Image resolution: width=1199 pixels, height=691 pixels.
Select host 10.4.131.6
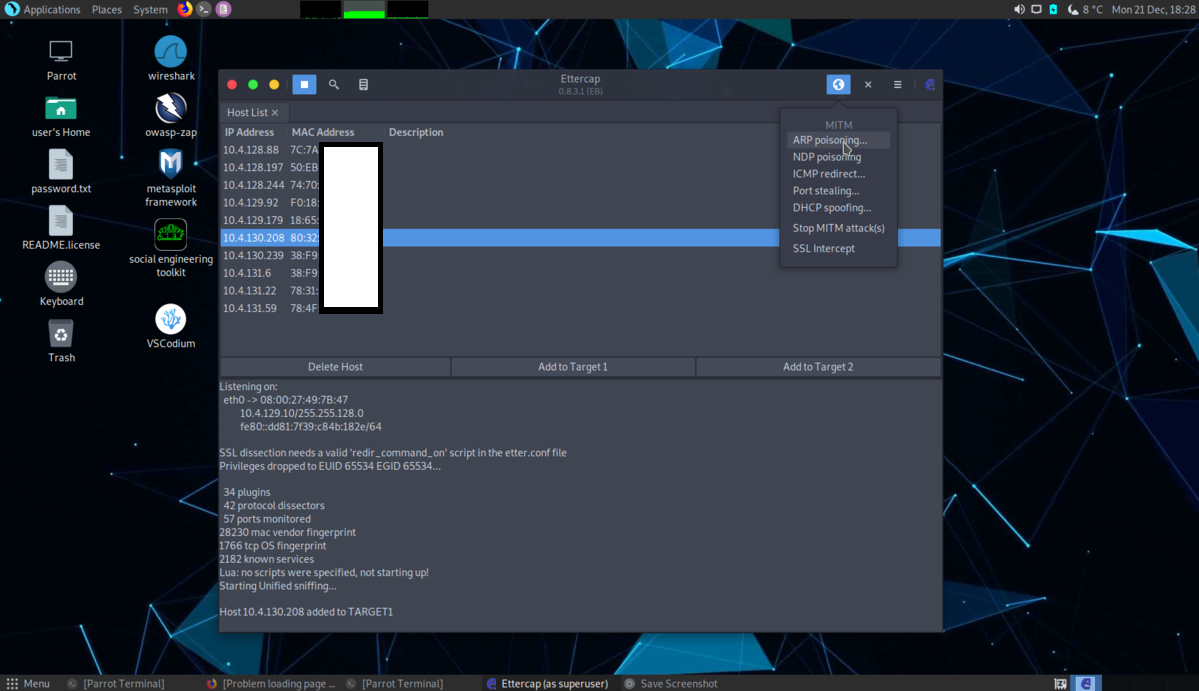(x=580, y=273)
